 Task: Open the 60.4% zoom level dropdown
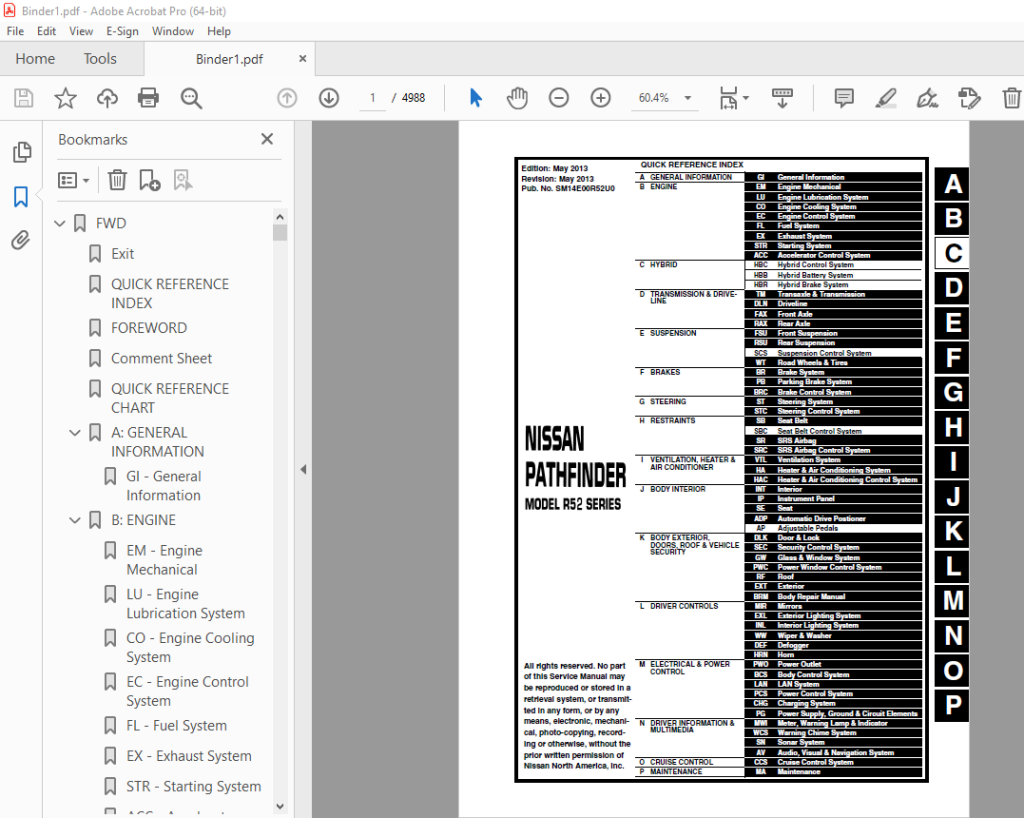pos(665,98)
